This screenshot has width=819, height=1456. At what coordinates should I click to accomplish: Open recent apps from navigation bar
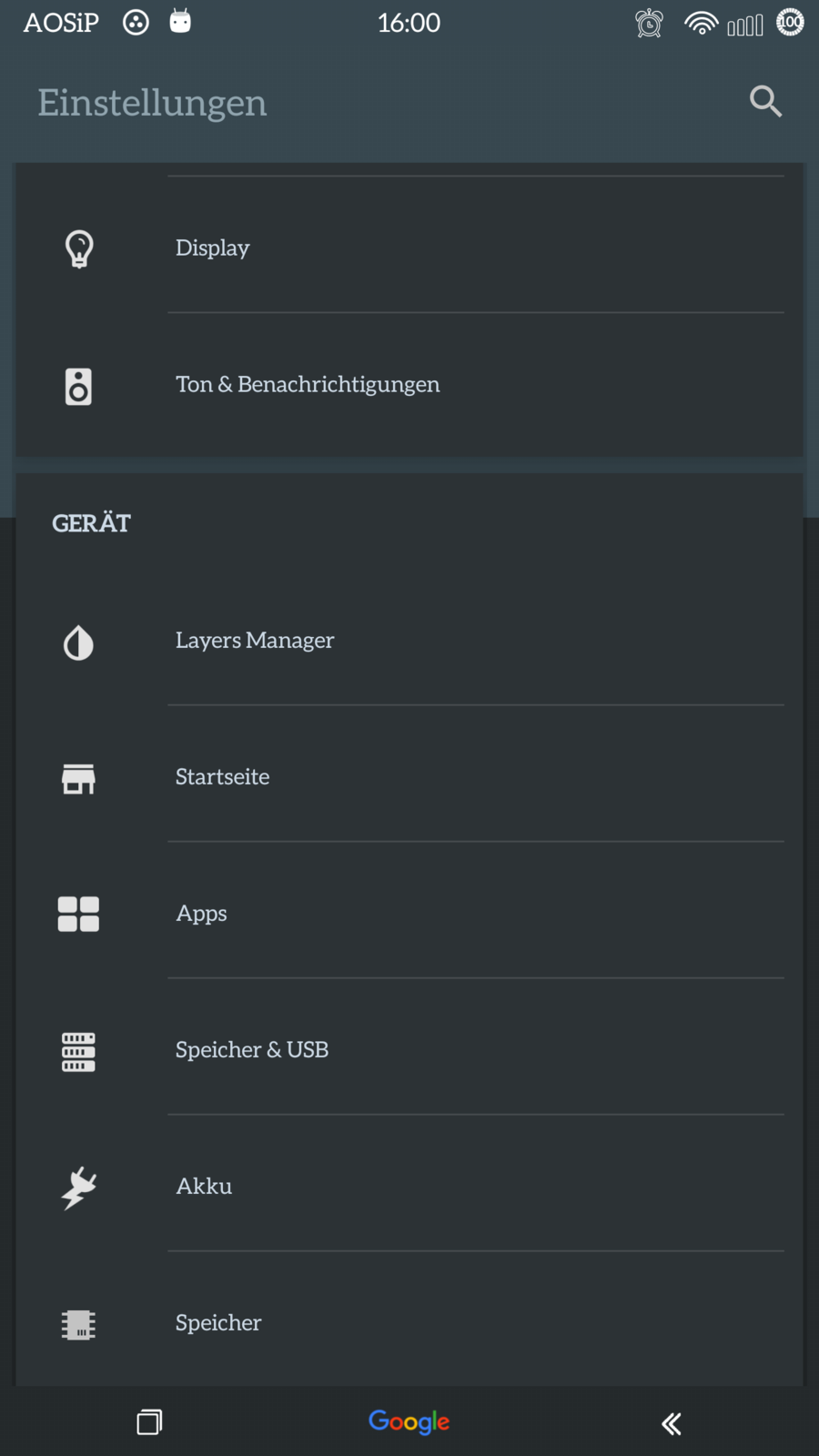pyautogui.click(x=149, y=1421)
